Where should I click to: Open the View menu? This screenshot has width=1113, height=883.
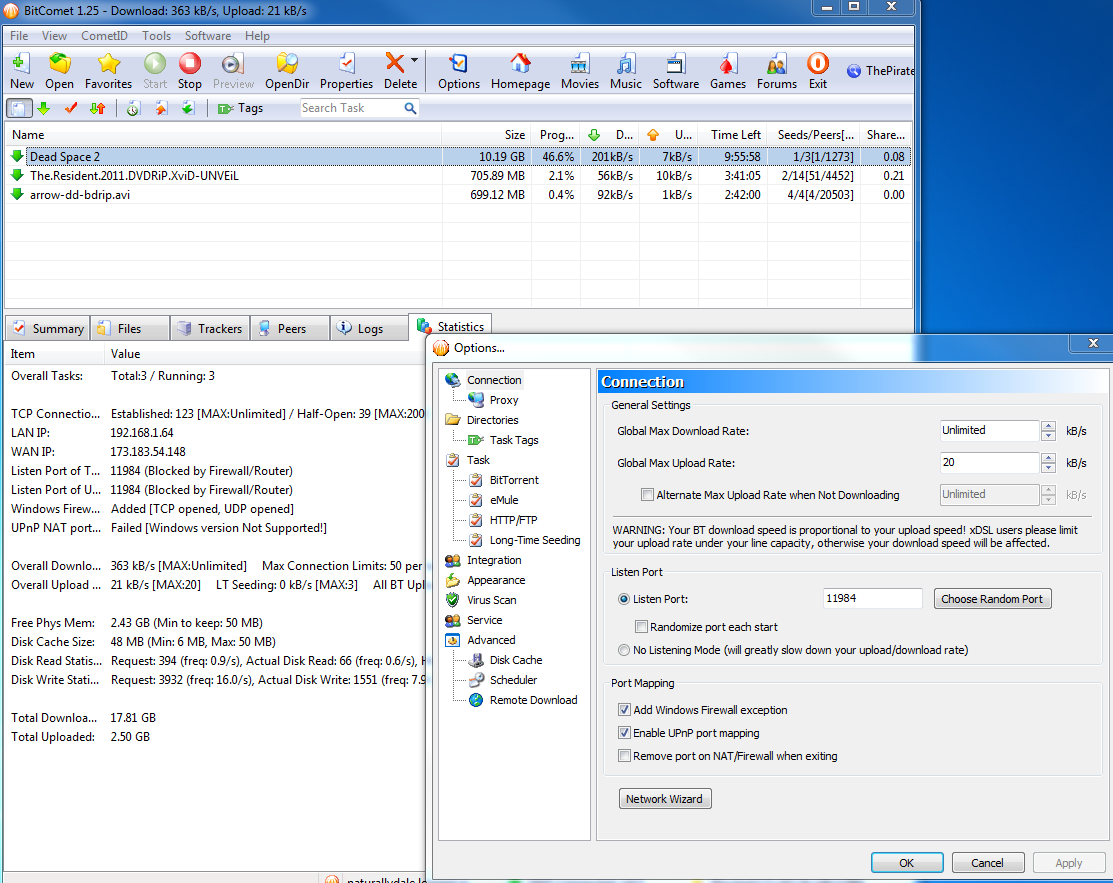[x=54, y=35]
